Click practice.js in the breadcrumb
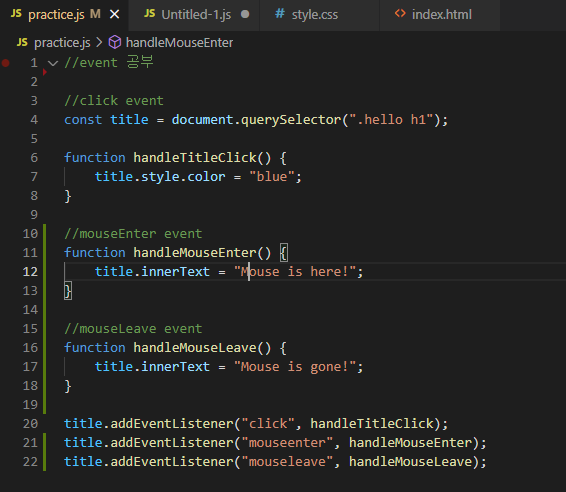The width and height of the screenshot is (566, 492). tap(62, 43)
